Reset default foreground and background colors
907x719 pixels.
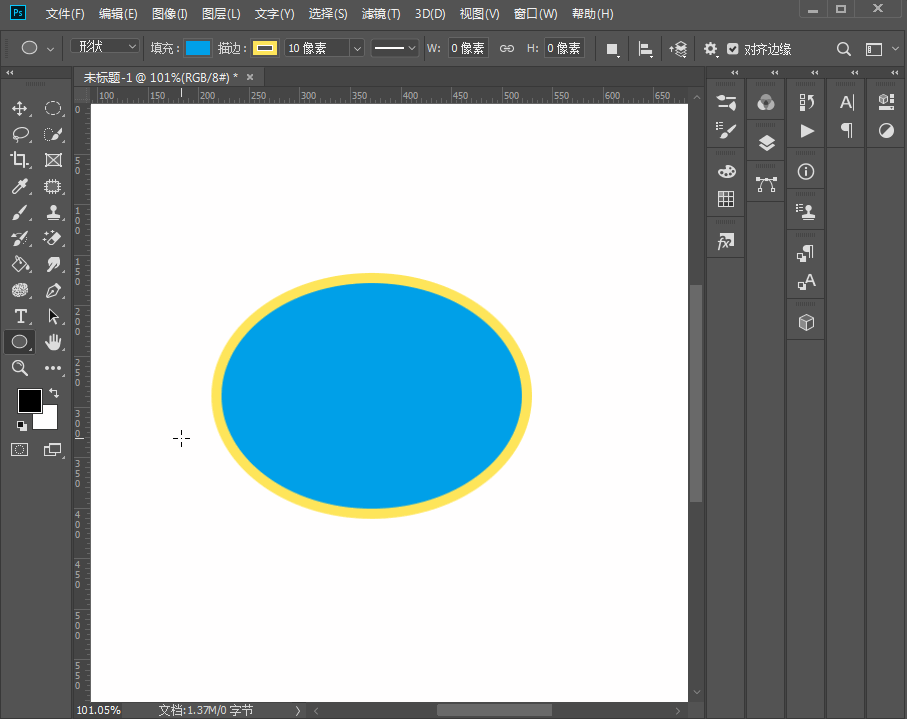[21, 426]
